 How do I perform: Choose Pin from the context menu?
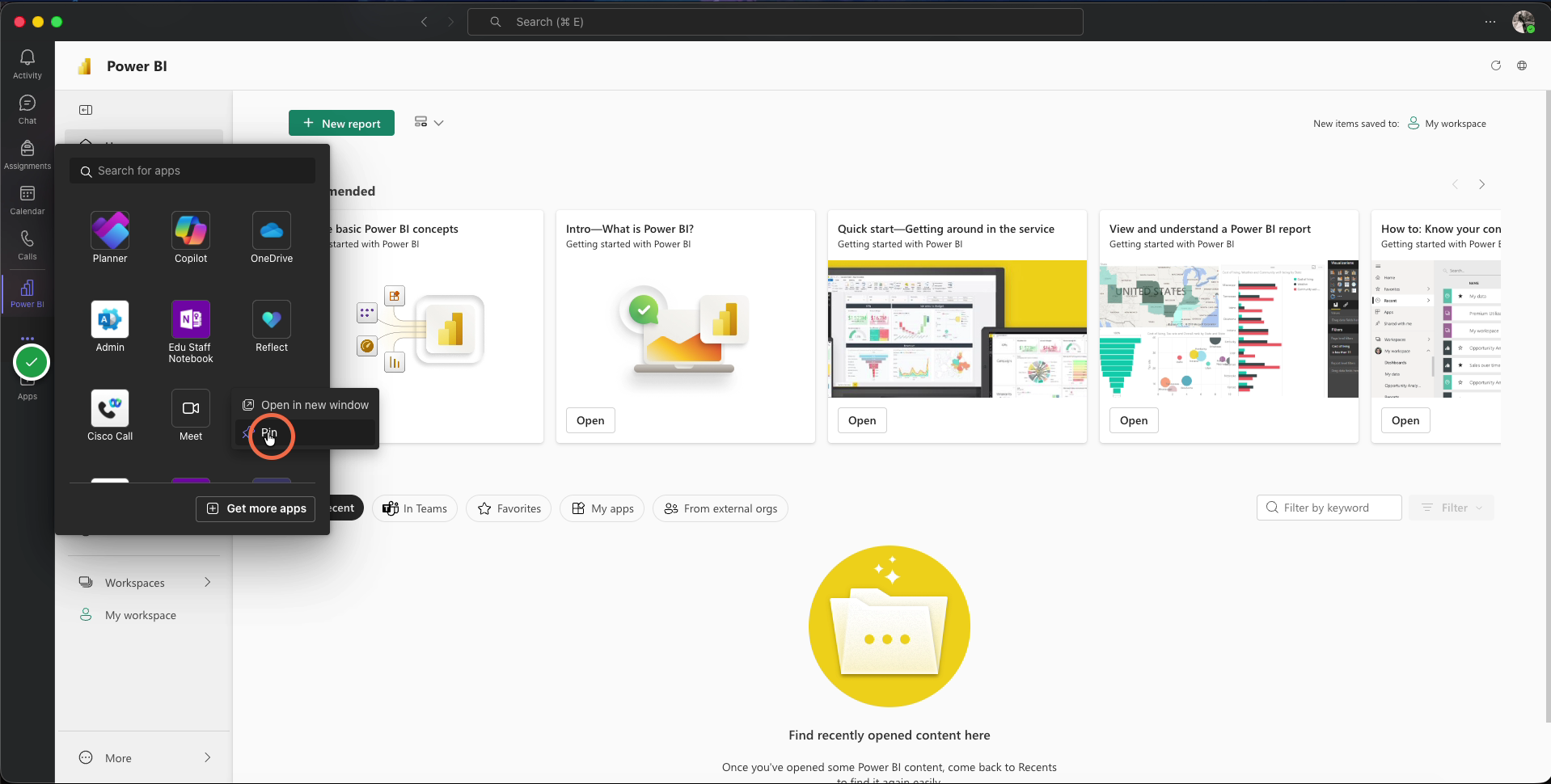coord(306,432)
